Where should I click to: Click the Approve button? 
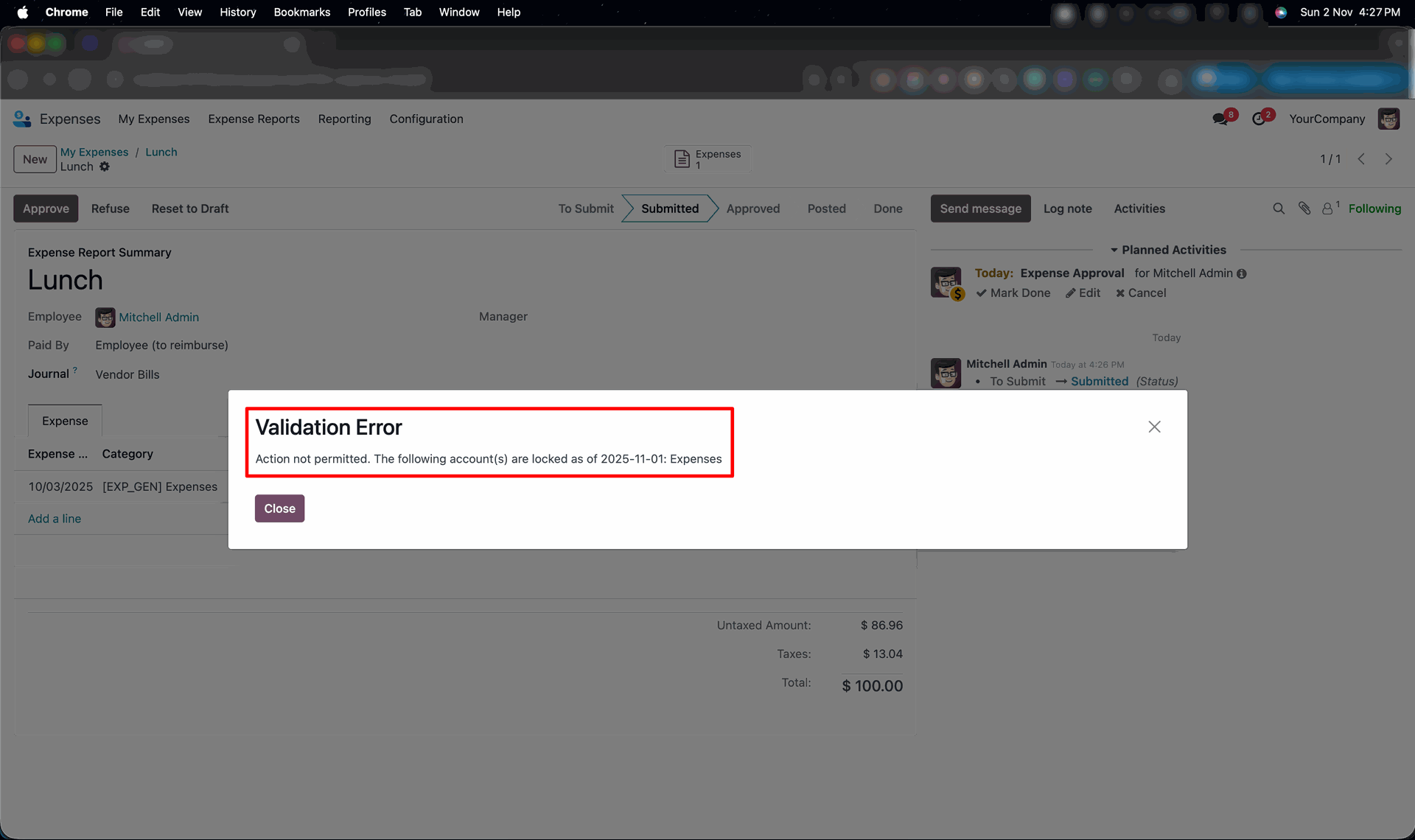46,209
